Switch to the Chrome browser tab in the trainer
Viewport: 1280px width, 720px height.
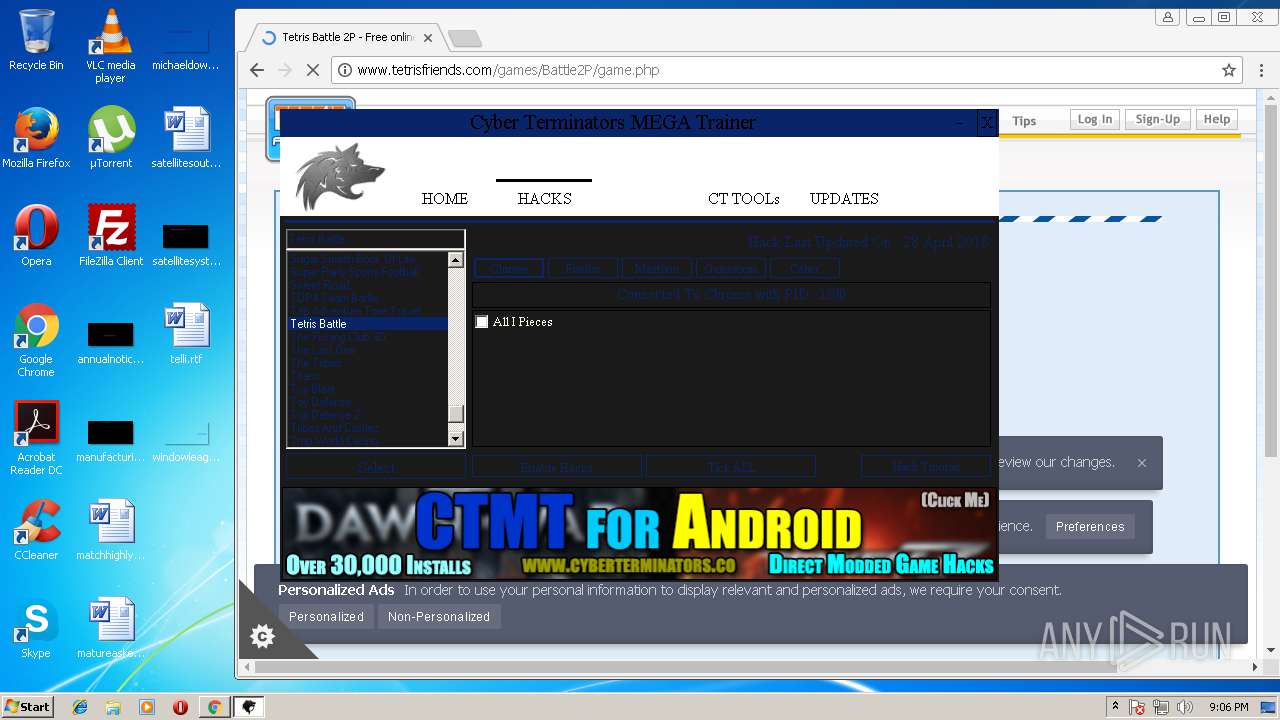pyautogui.click(x=509, y=269)
